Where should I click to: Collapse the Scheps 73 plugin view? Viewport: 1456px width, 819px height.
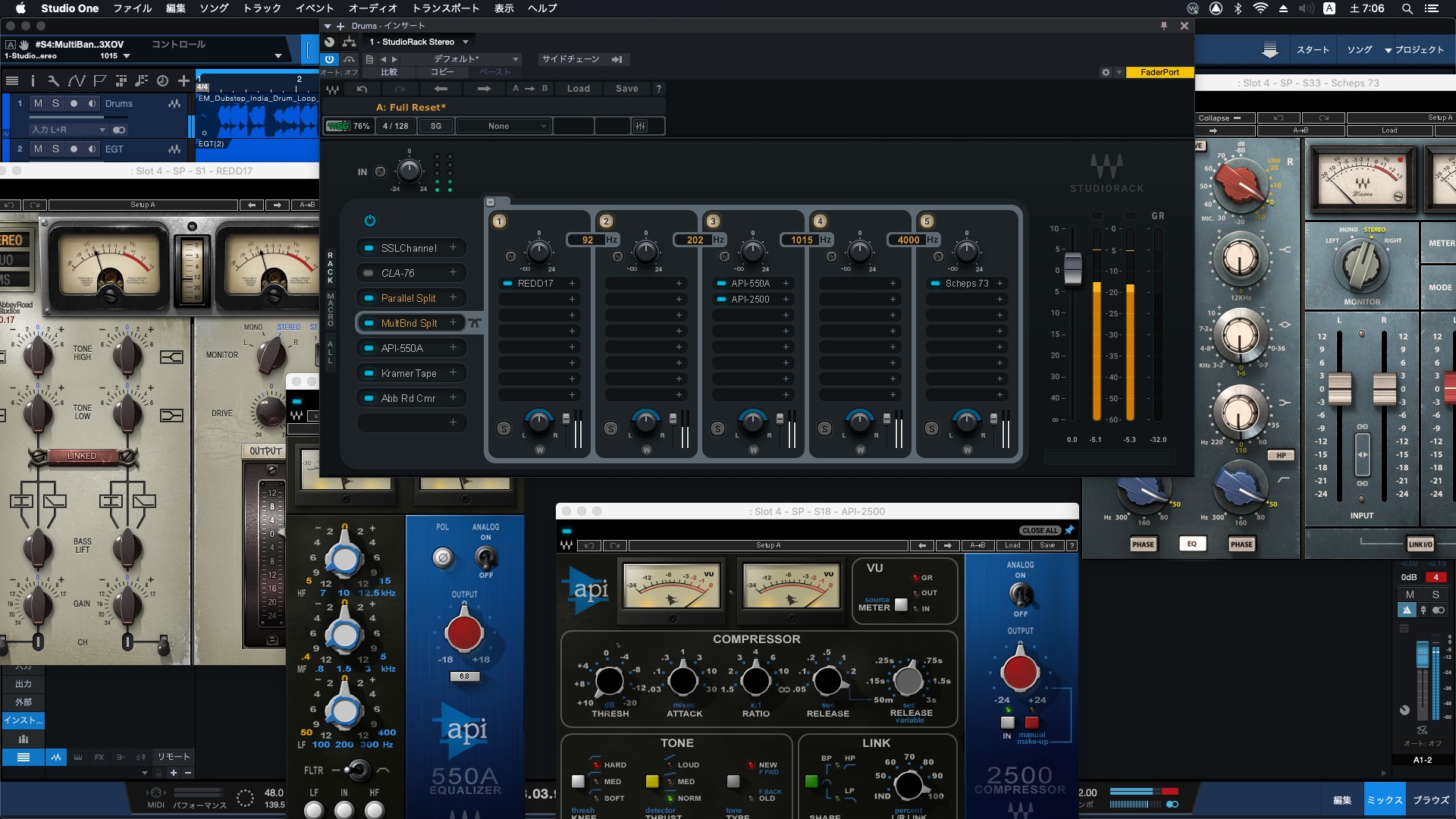pyautogui.click(x=1219, y=118)
